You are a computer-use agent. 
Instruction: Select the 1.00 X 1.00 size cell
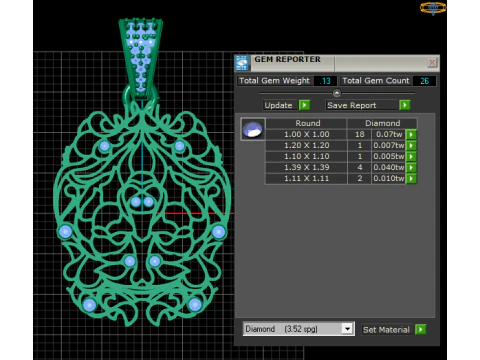coord(306,134)
